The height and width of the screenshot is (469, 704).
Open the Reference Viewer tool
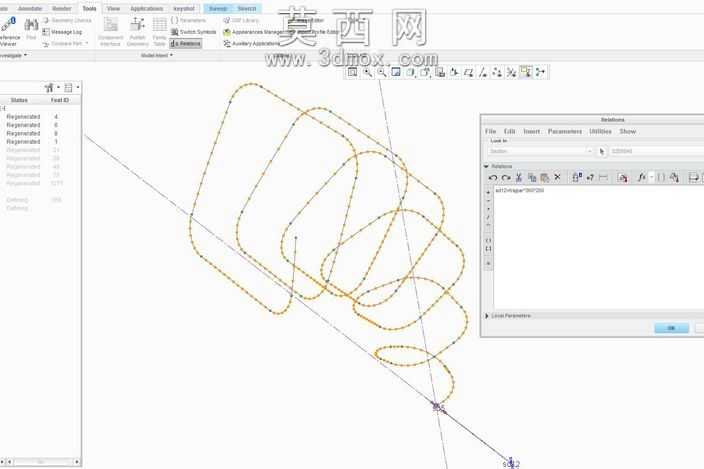[x=9, y=31]
